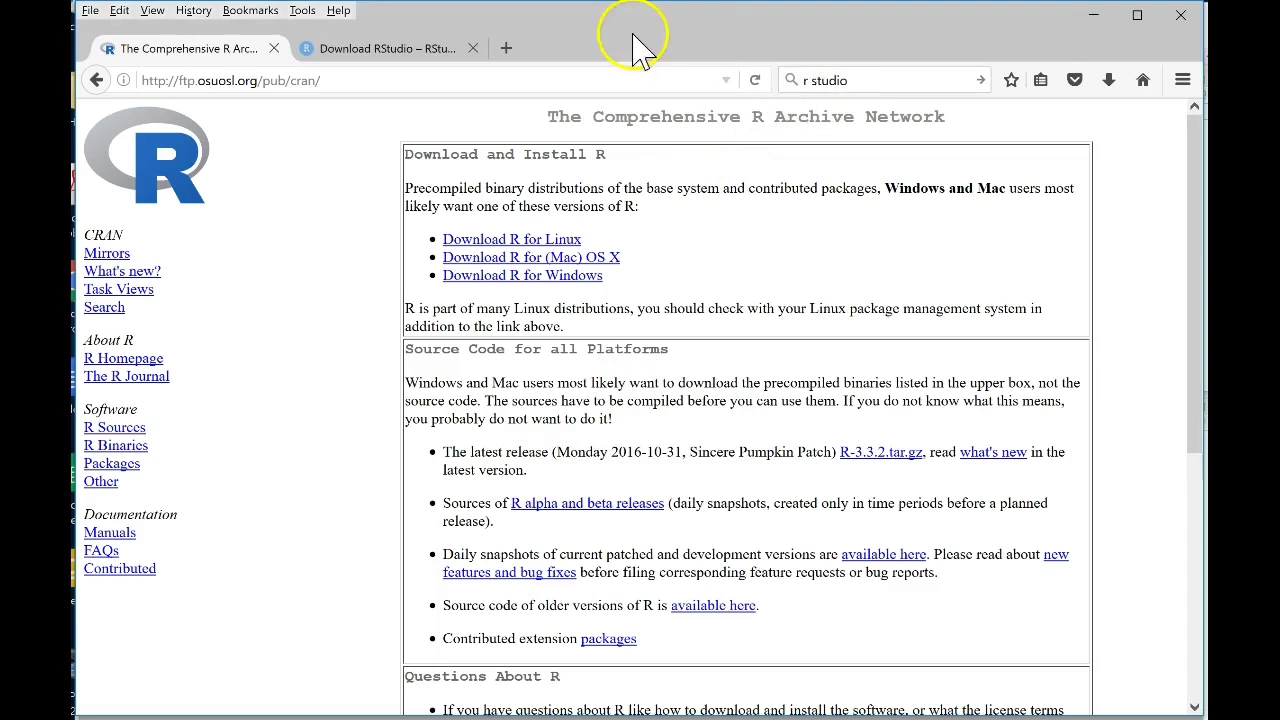Switch to the Download RStudio tab
Image resolution: width=1280 pixels, height=720 pixels.
tap(388, 48)
